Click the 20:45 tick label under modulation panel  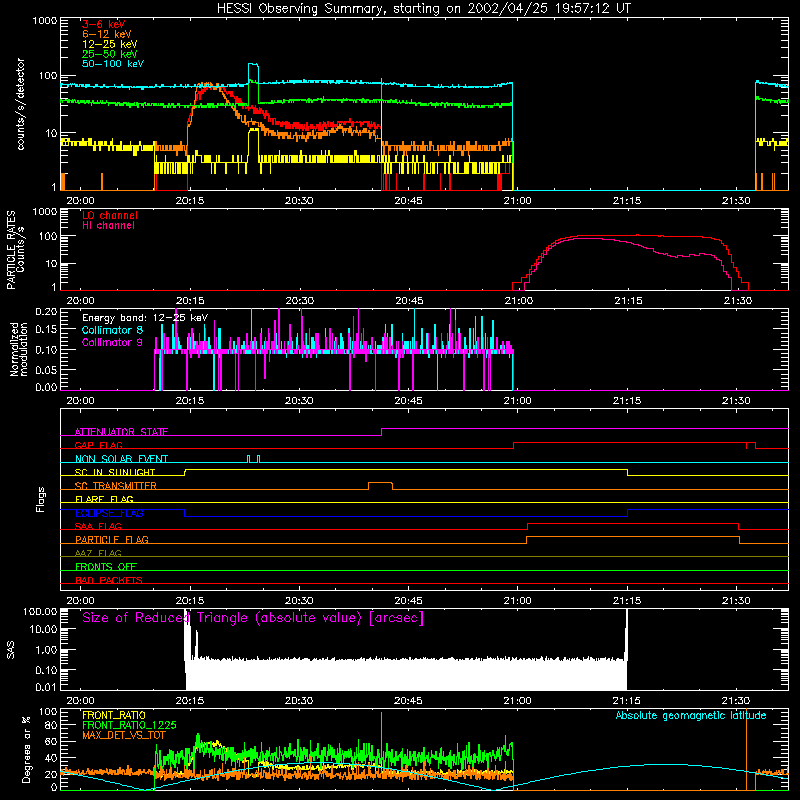click(408, 401)
